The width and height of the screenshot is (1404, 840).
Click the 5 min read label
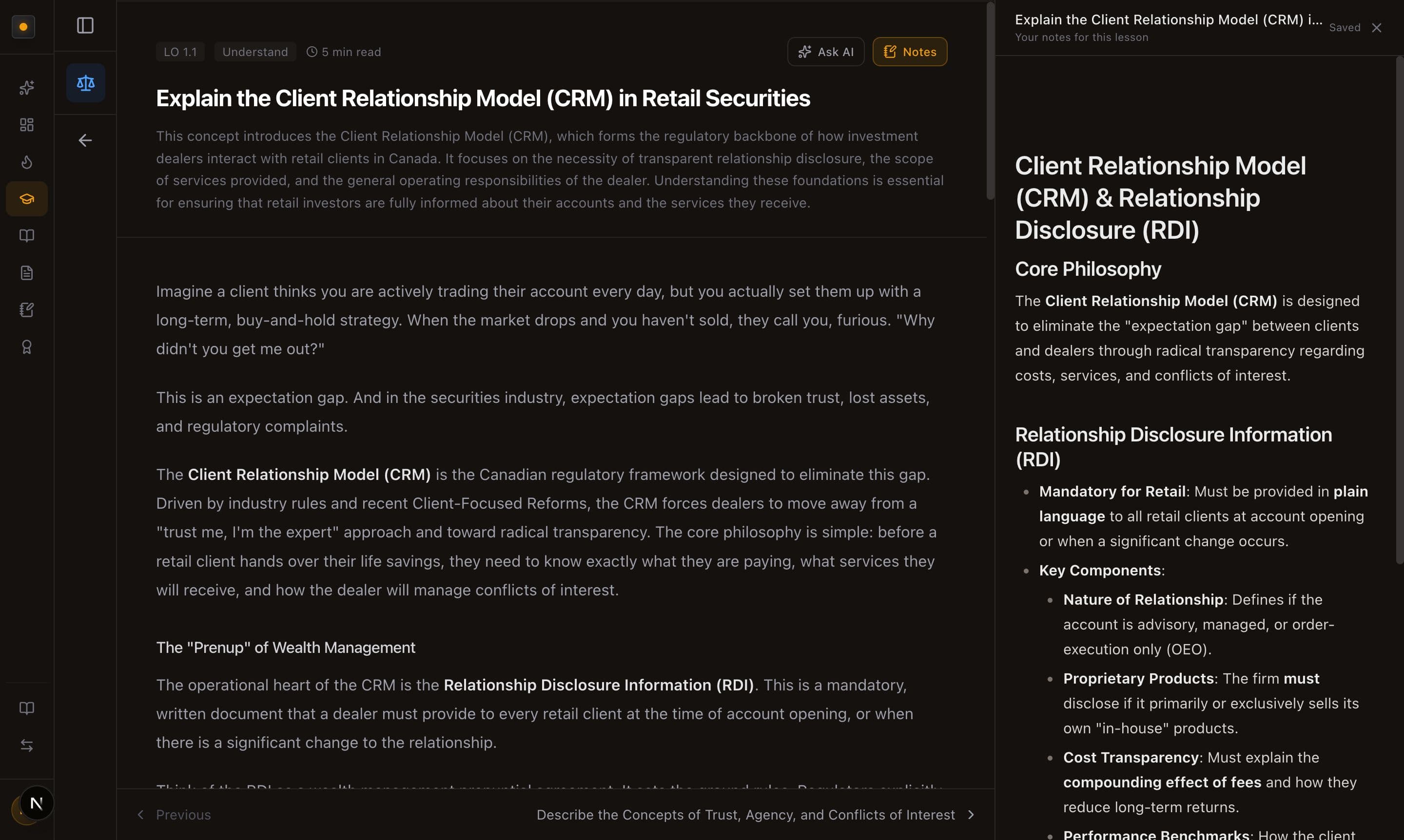click(351, 52)
